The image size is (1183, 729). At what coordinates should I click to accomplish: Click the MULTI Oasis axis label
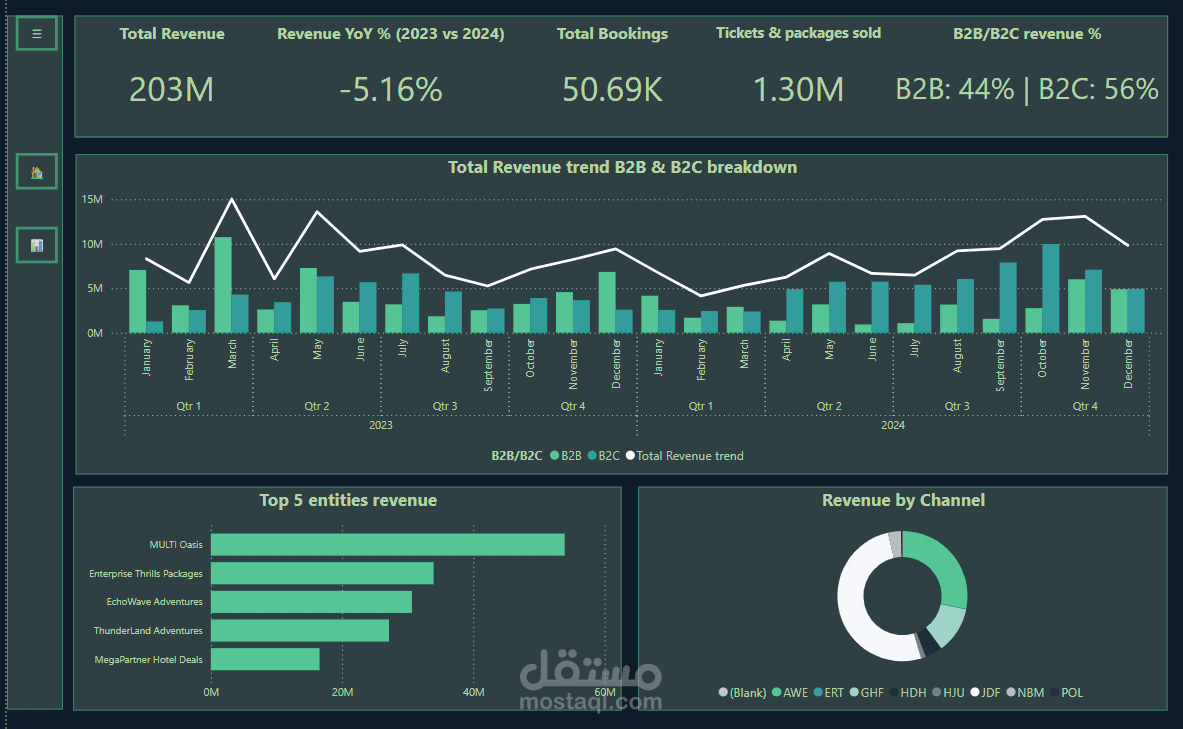click(x=176, y=545)
